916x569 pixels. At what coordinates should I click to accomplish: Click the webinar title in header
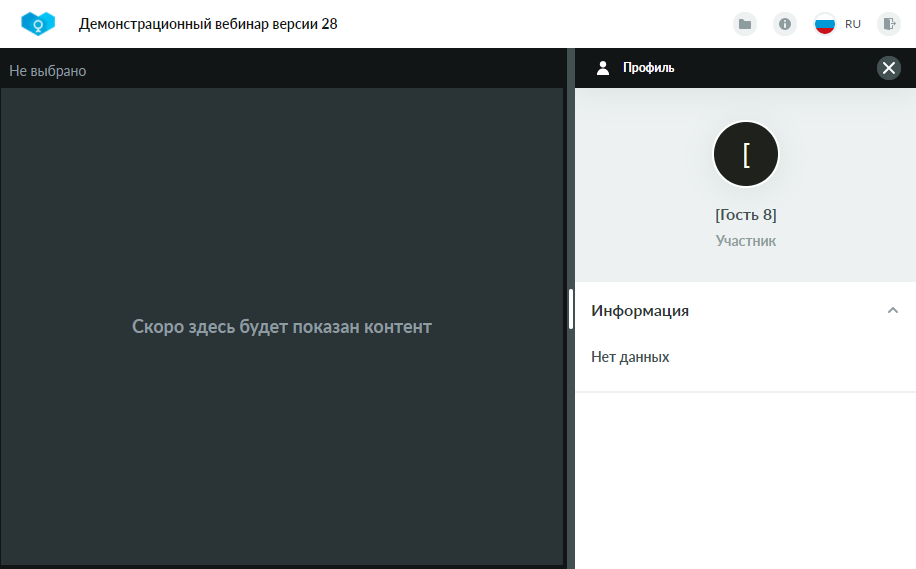pos(208,24)
